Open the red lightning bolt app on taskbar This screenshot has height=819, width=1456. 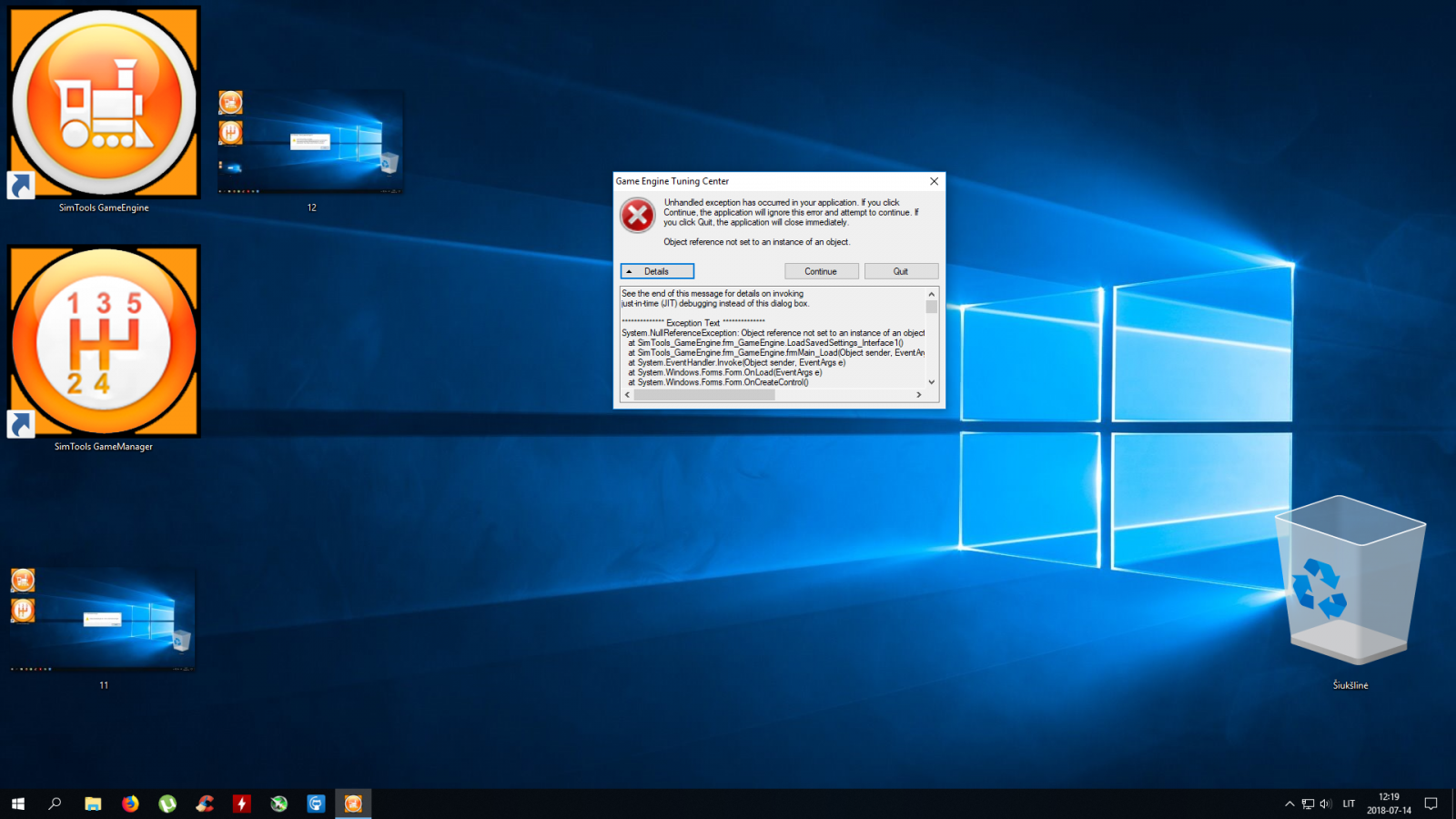[242, 804]
